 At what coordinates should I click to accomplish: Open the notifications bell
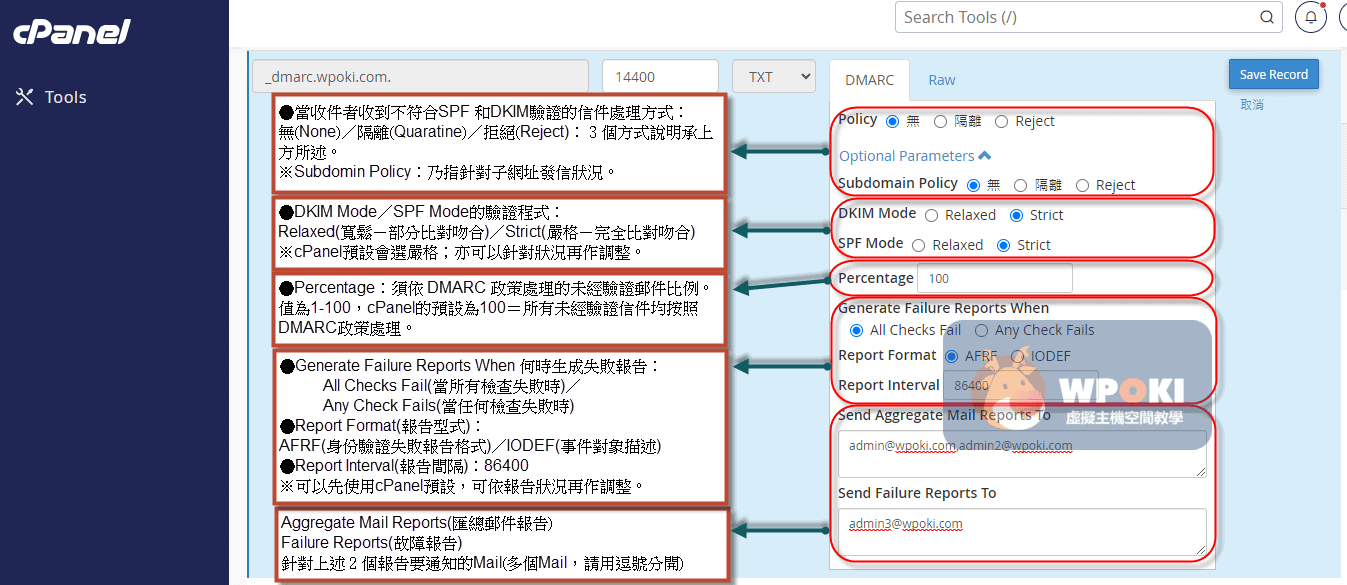point(1311,17)
